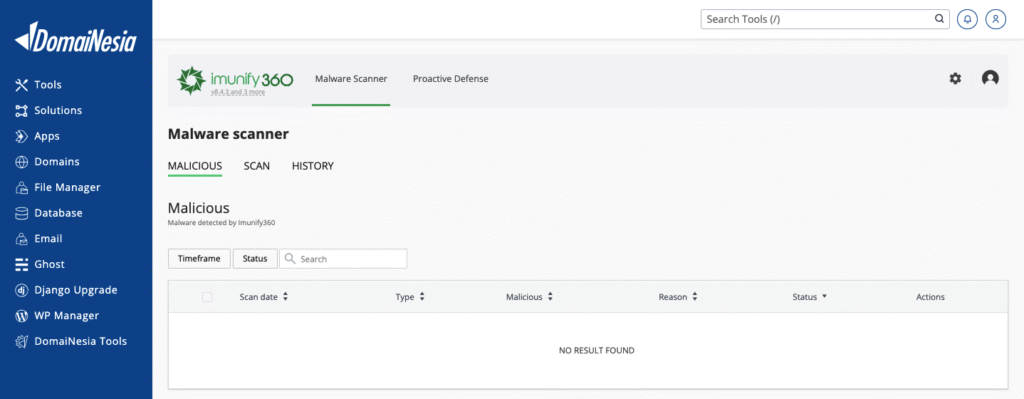The height and width of the screenshot is (399, 1024).
Task: Click the Imunify360 logo
Action: pos(235,80)
